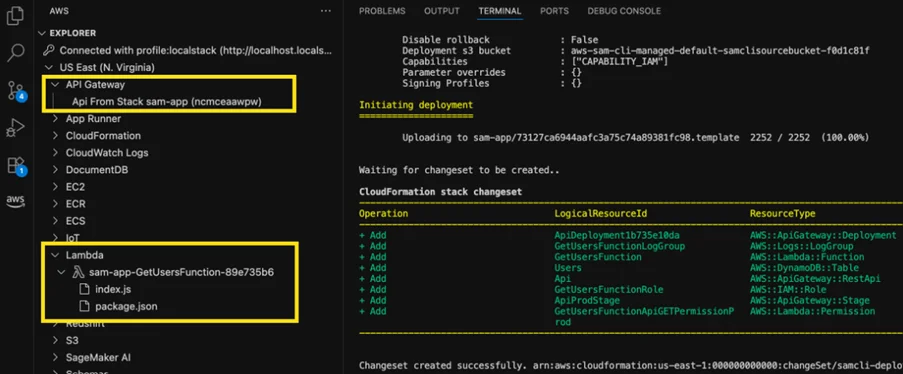Expand the S3 node
This screenshot has height=374, width=903.
[55, 341]
